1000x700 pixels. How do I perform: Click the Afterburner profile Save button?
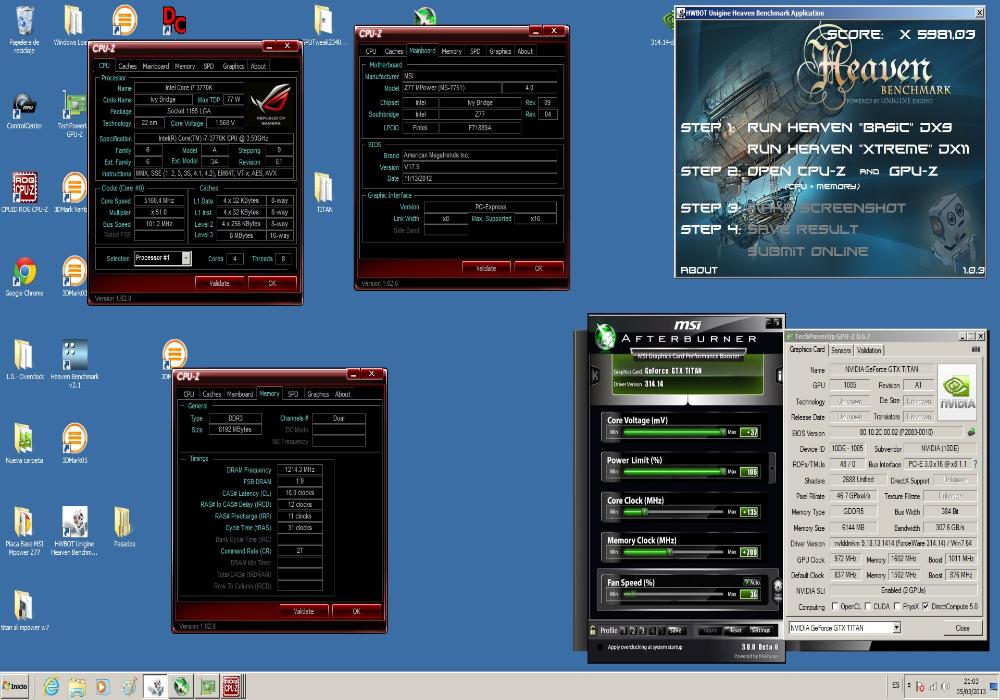[675, 630]
